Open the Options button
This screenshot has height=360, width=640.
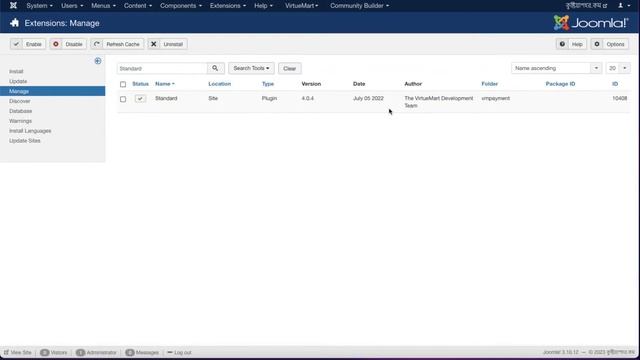(610, 44)
